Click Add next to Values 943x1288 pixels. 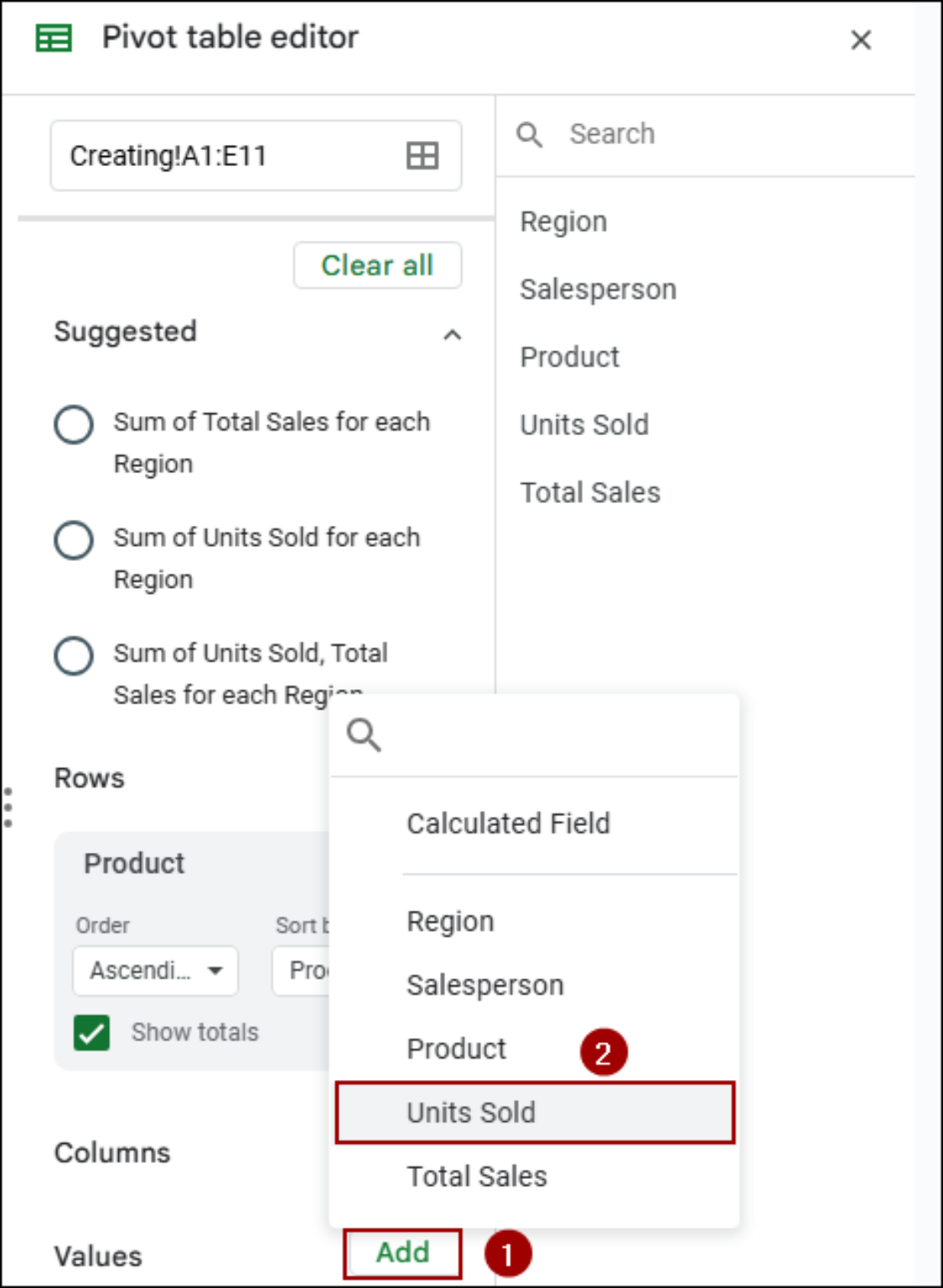(x=402, y=1253)
